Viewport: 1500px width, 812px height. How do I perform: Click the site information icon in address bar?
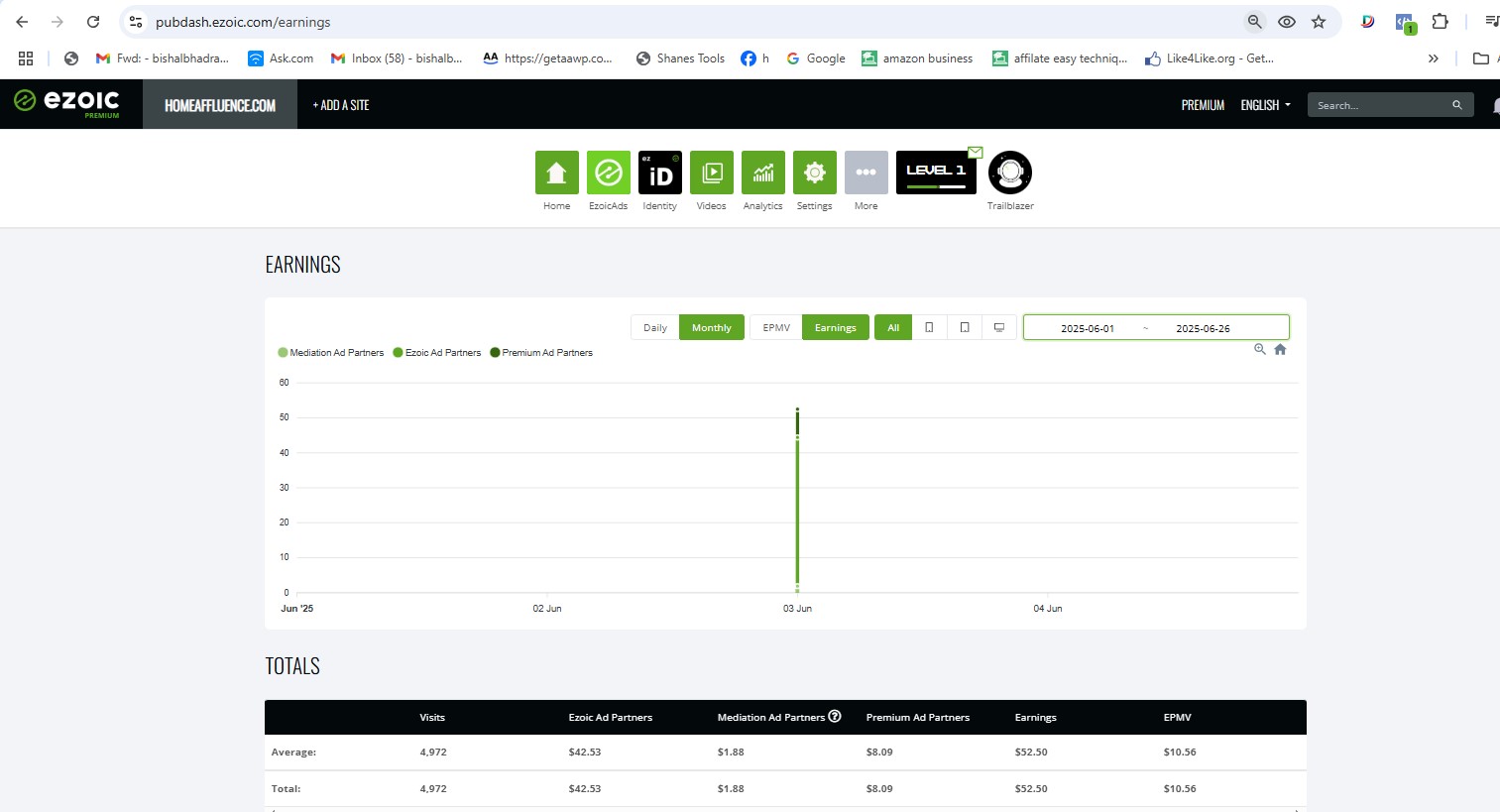136,22
